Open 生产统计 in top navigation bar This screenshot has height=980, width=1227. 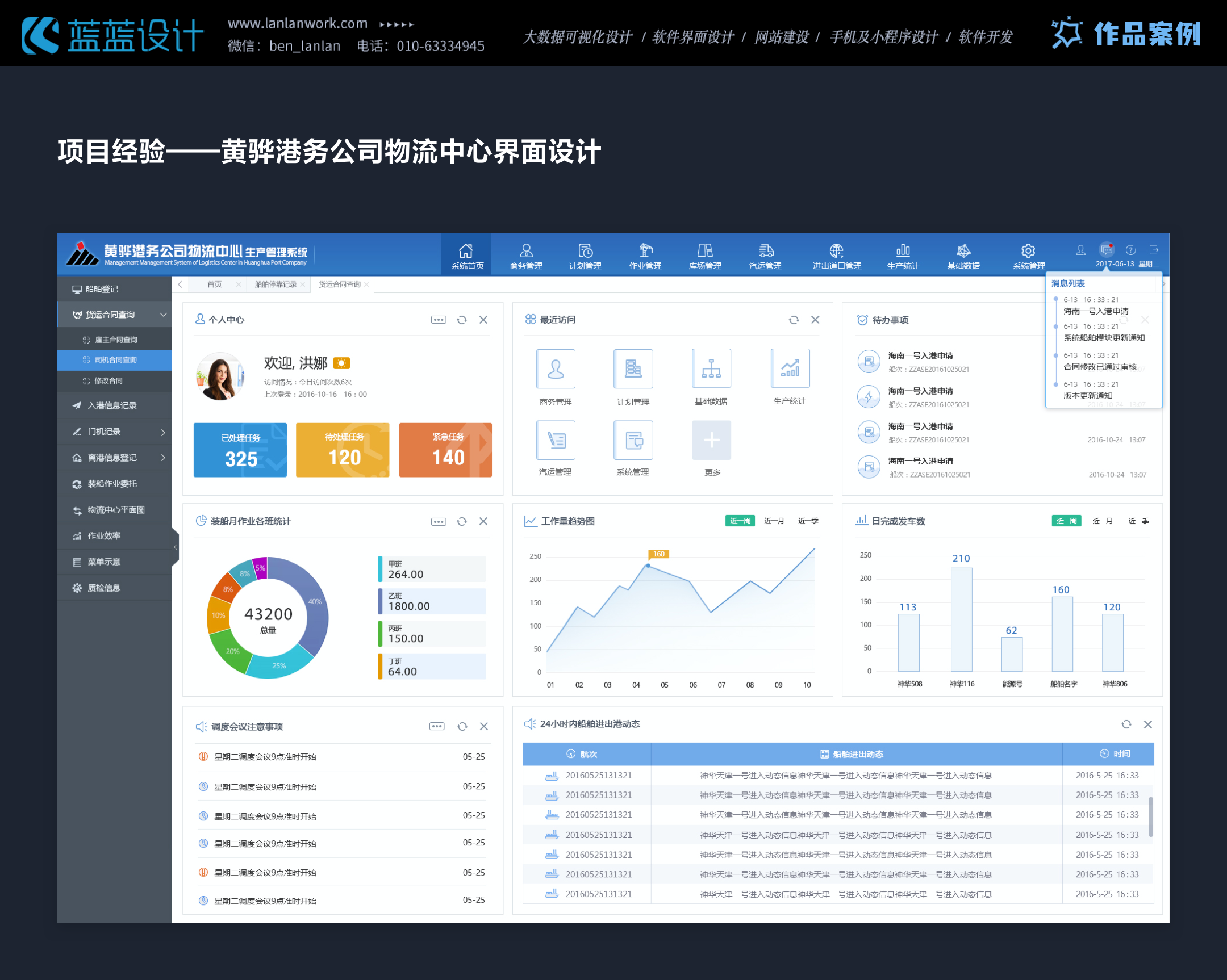(x=903, y=256)
